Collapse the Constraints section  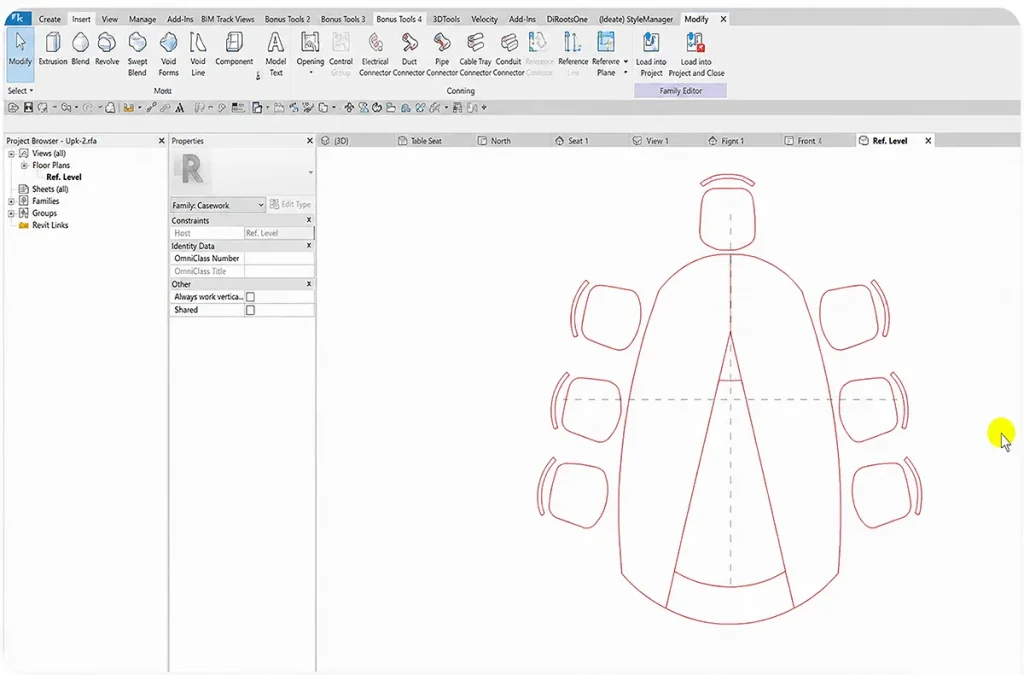point(309,220)
